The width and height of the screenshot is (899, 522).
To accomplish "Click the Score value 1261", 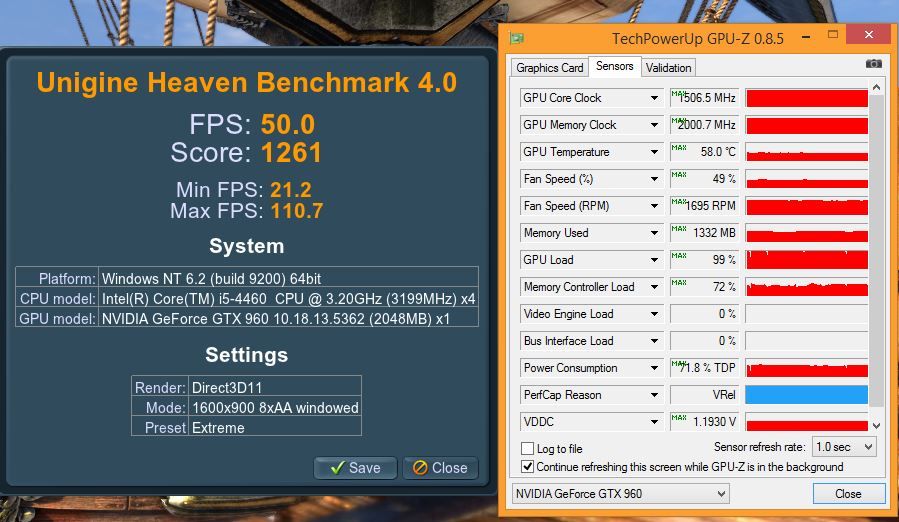I will tap(291, 153).
